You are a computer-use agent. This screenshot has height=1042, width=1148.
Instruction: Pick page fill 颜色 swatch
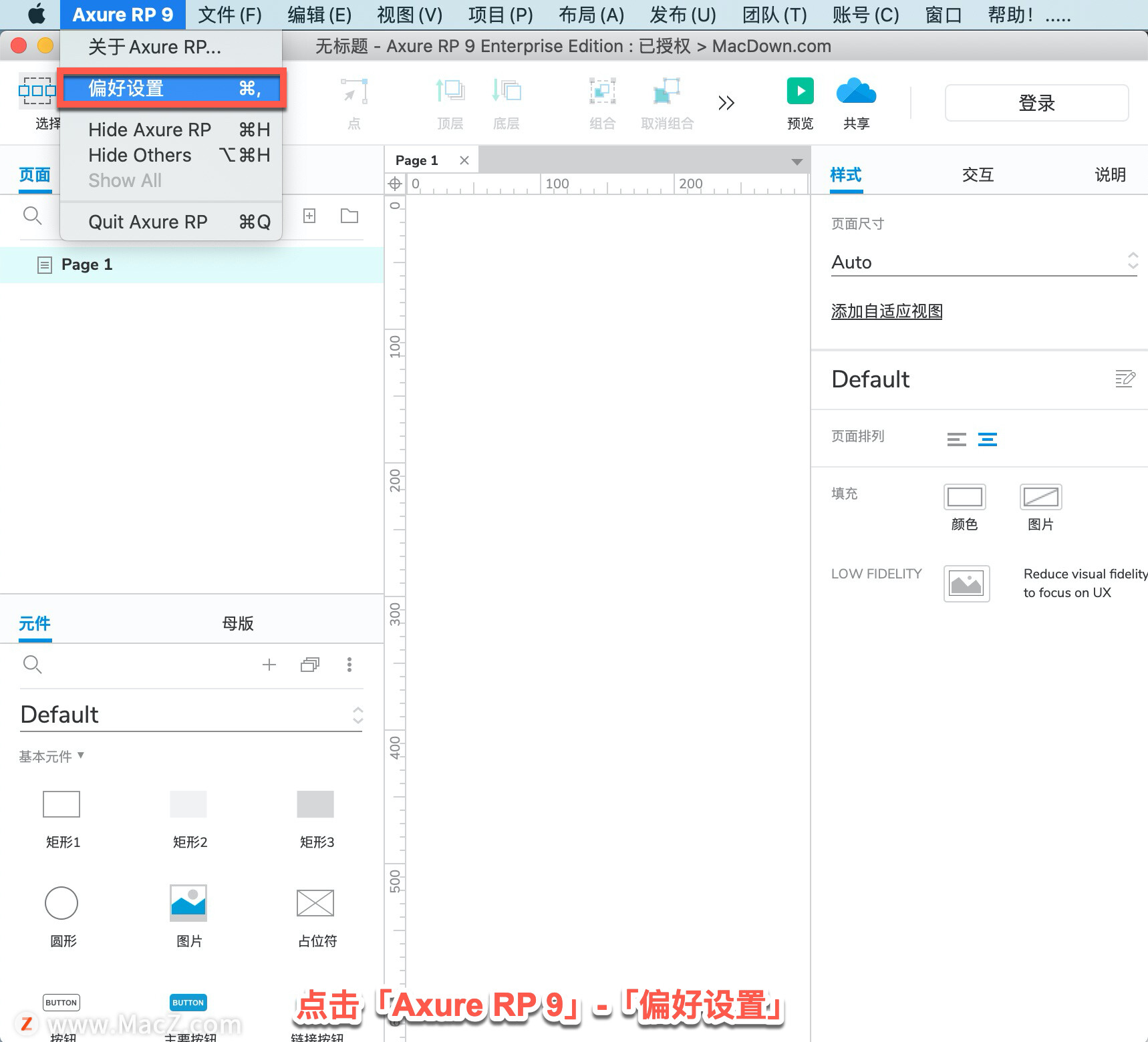click(964, 497)
